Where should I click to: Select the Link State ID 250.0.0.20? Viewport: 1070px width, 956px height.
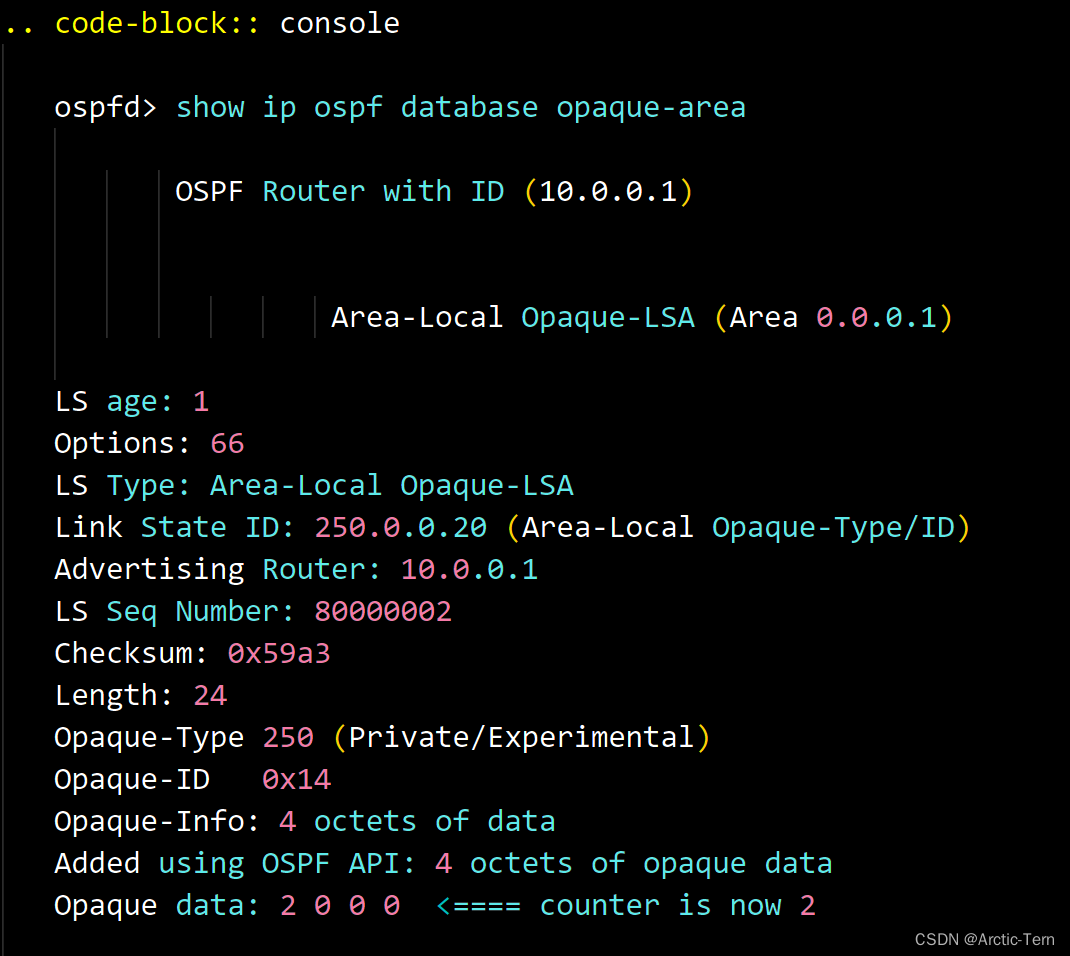click(x=400, y=526)
